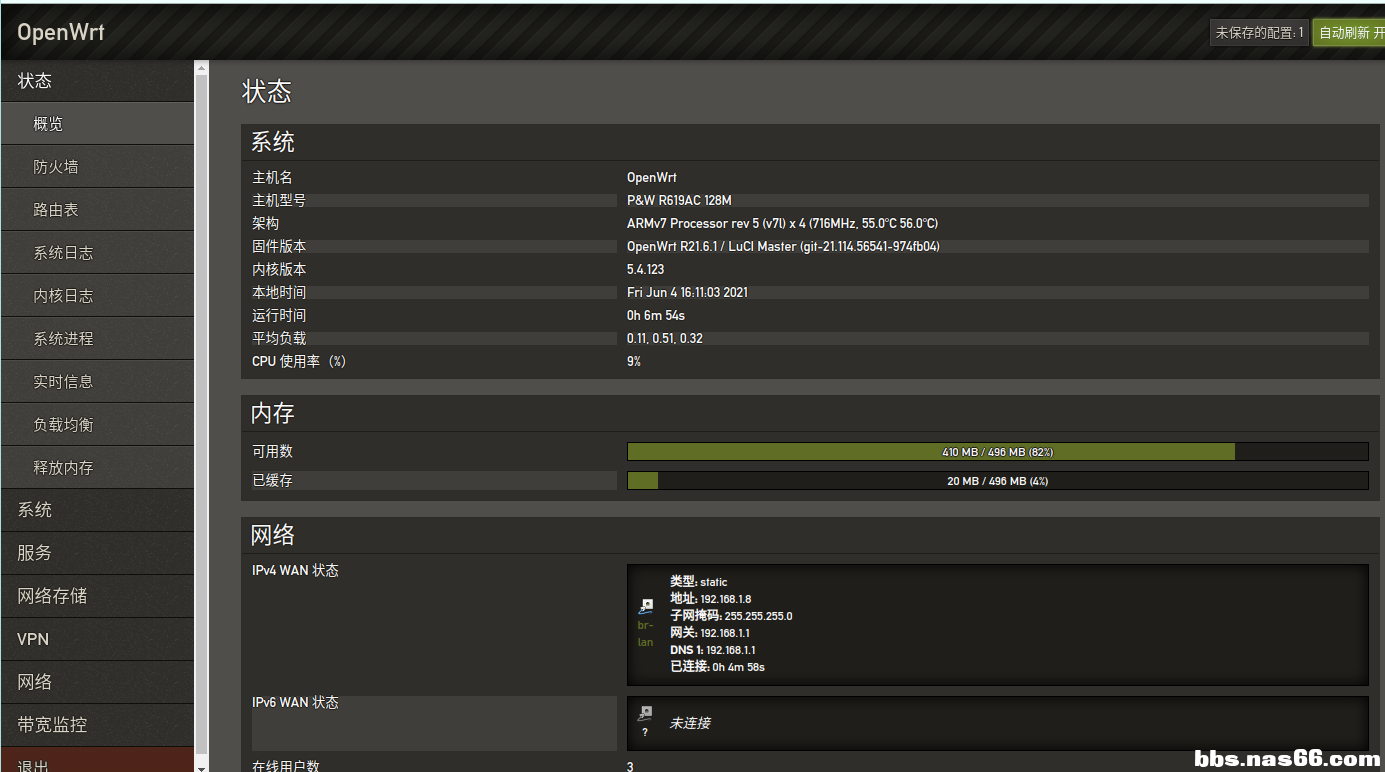Click the OpenWrt logo in header
This screenshot has width=1385, height=772.
click(61, 32)
